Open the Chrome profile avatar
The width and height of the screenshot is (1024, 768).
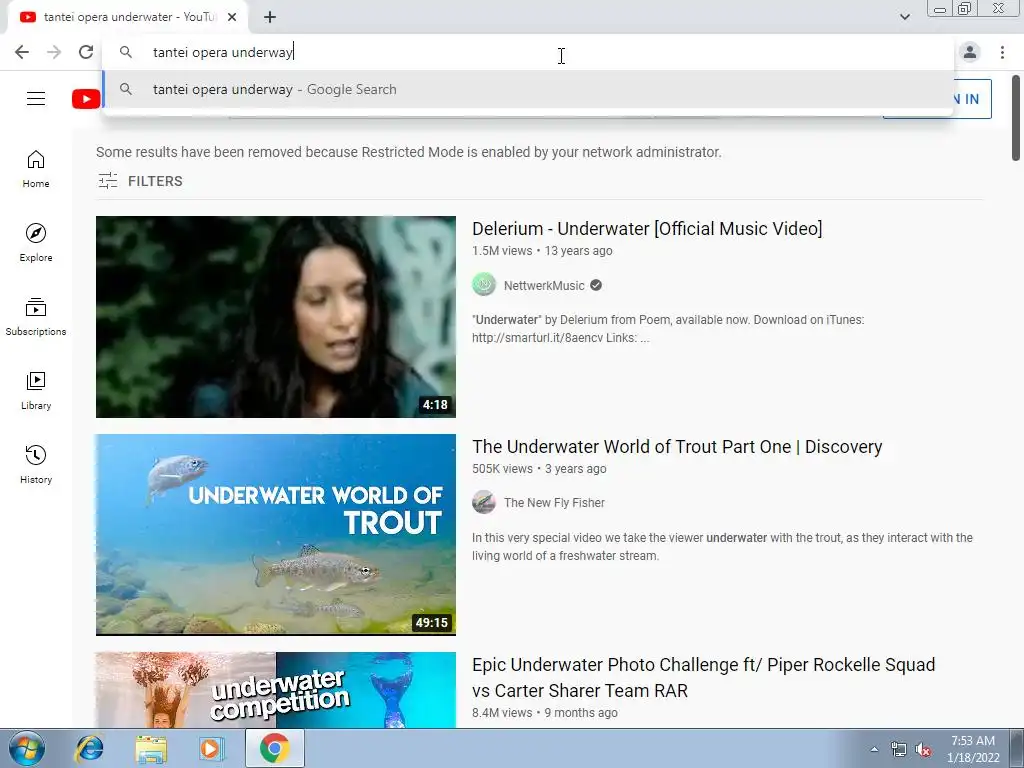[x=970, y=52]
